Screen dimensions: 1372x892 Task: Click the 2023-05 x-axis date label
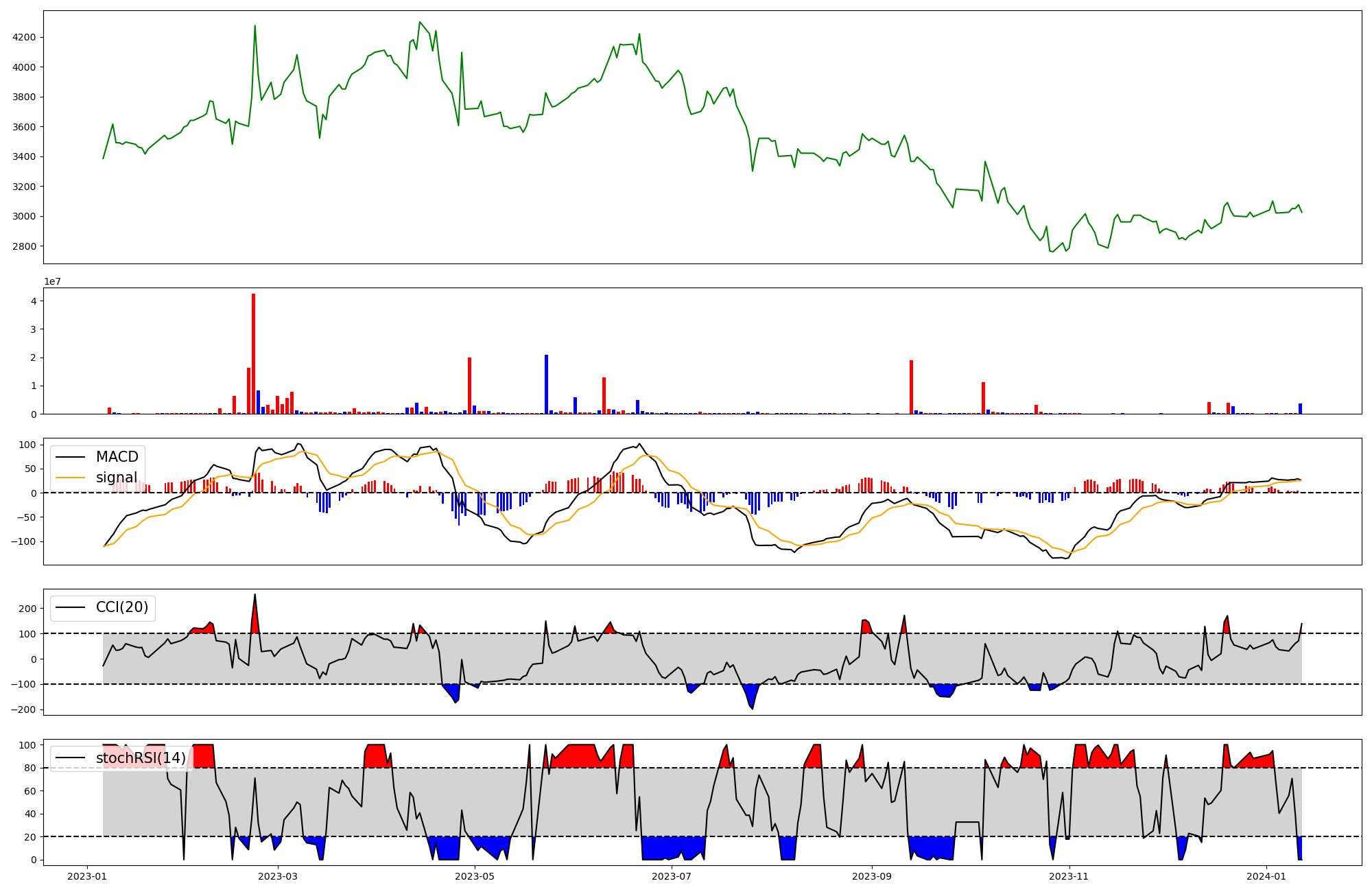(474, 876)
